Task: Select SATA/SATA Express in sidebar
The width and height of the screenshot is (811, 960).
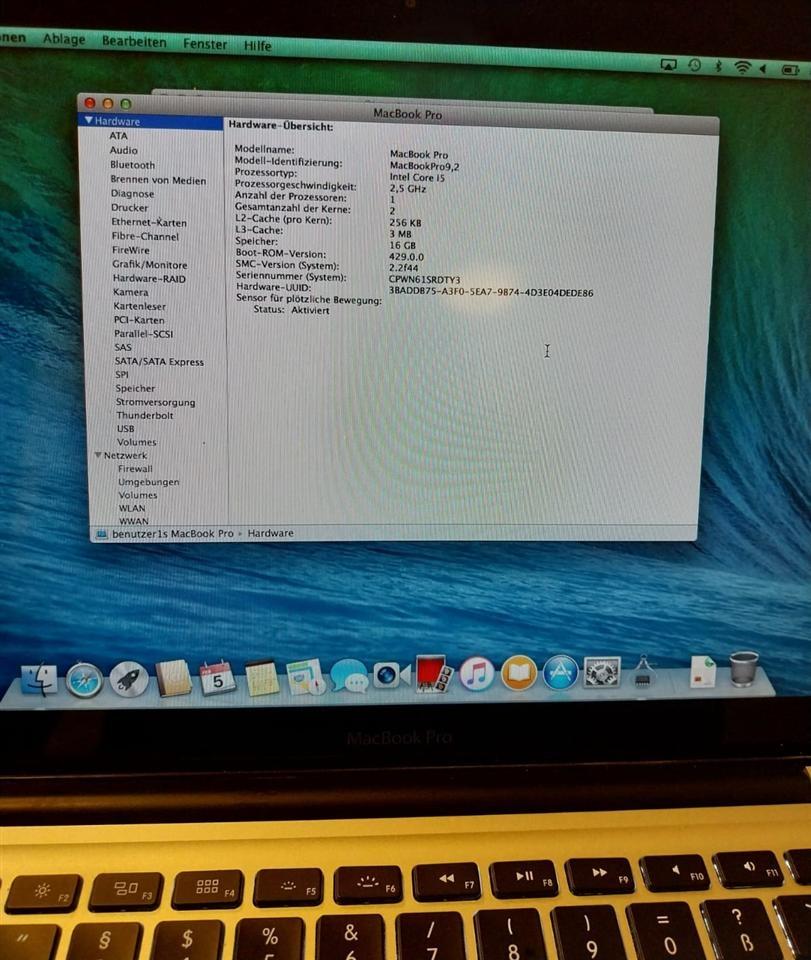Action: pos(159,362)
